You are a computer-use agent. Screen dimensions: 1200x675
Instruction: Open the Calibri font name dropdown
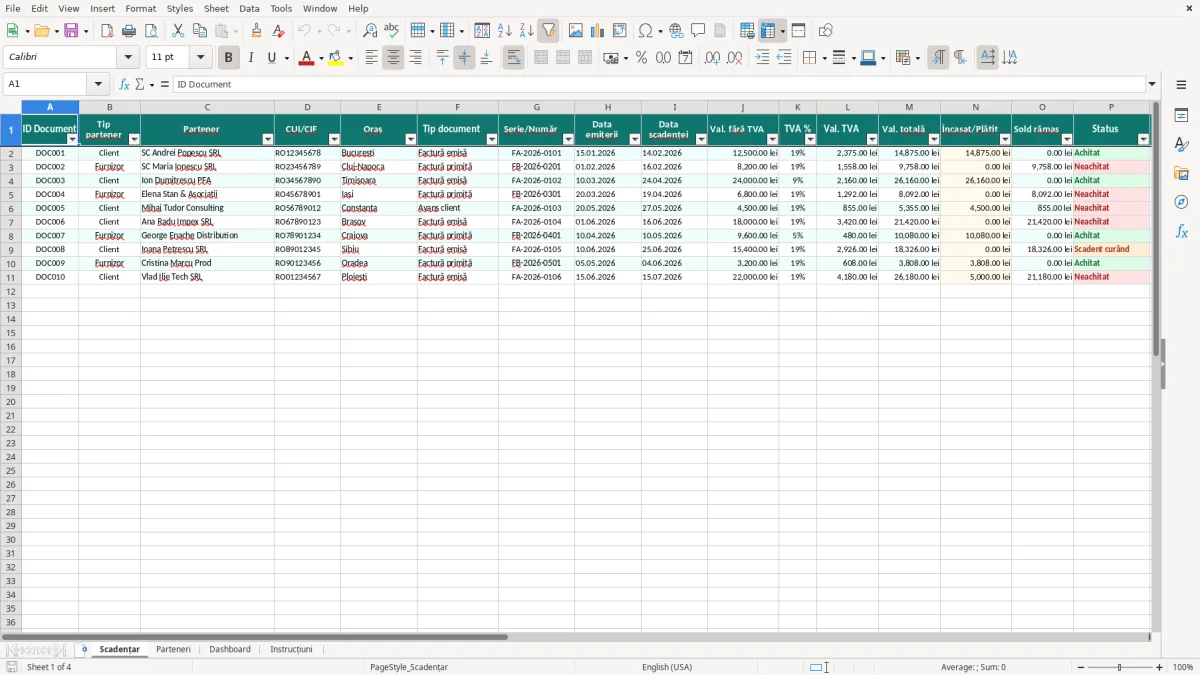click(128, 58)
